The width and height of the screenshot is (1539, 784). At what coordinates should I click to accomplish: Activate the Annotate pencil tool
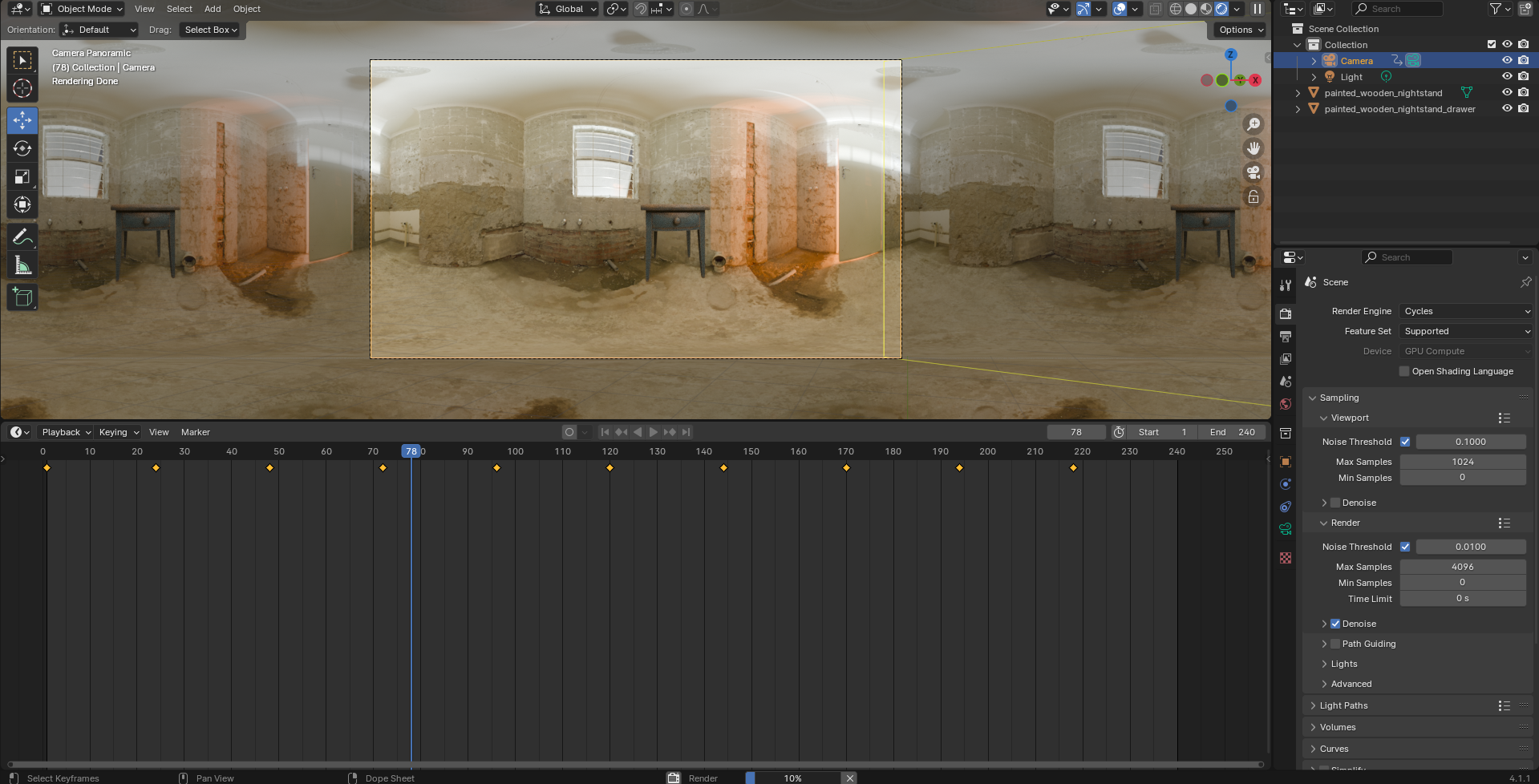coord(22,236)
